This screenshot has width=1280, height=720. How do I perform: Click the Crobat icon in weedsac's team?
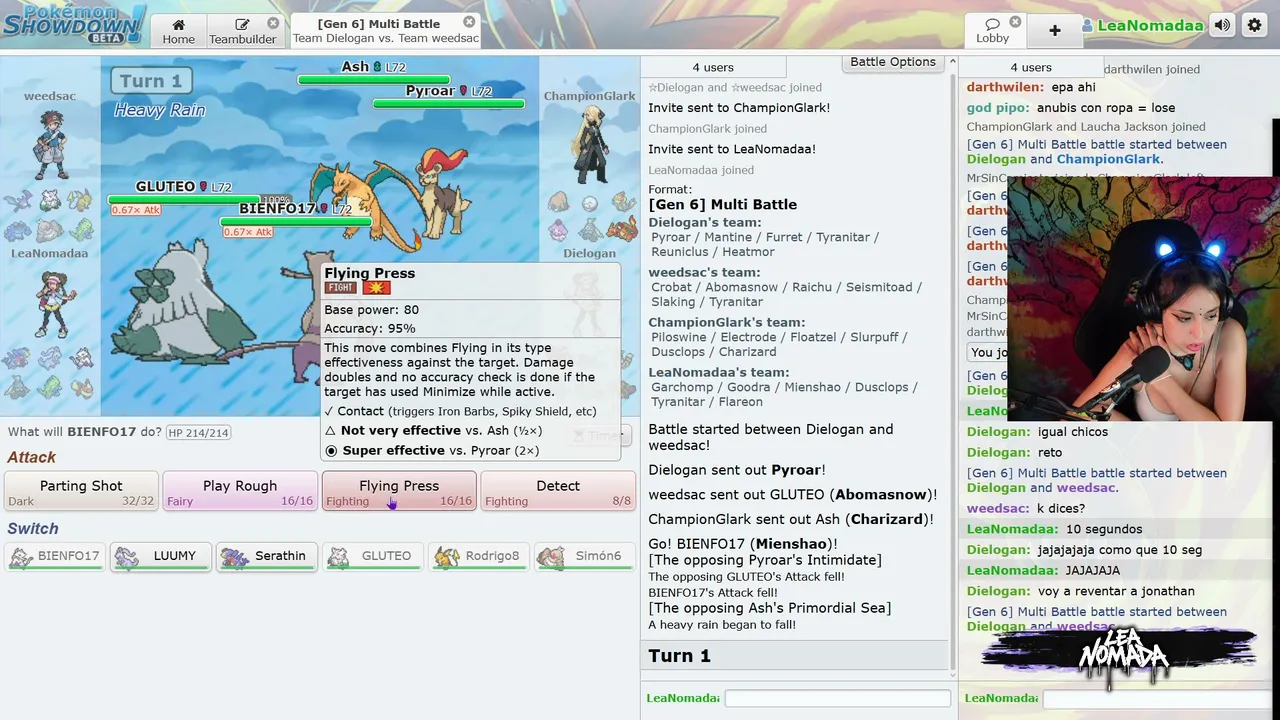coord(18,201)
